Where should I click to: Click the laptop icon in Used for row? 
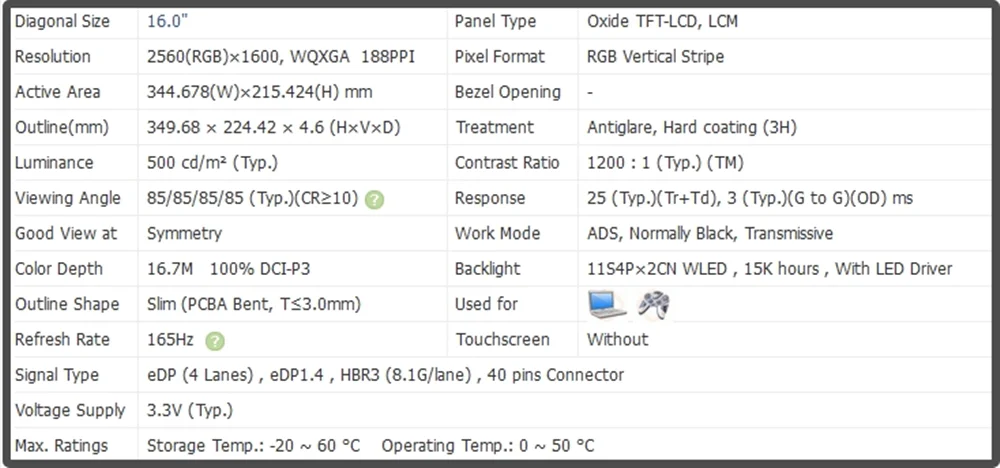(608, 304)
